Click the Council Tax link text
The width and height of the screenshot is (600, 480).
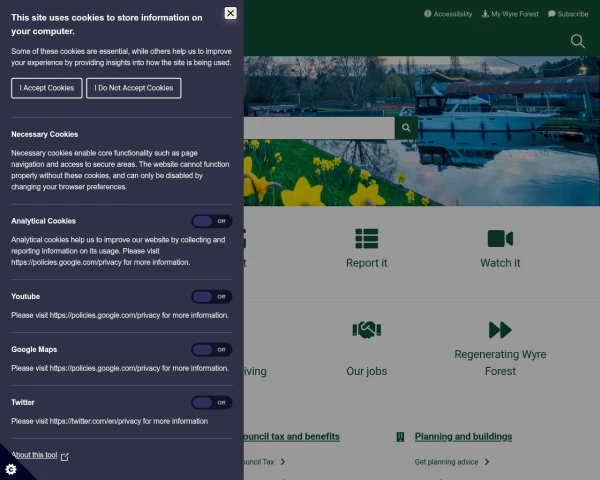tap(259, 462)
